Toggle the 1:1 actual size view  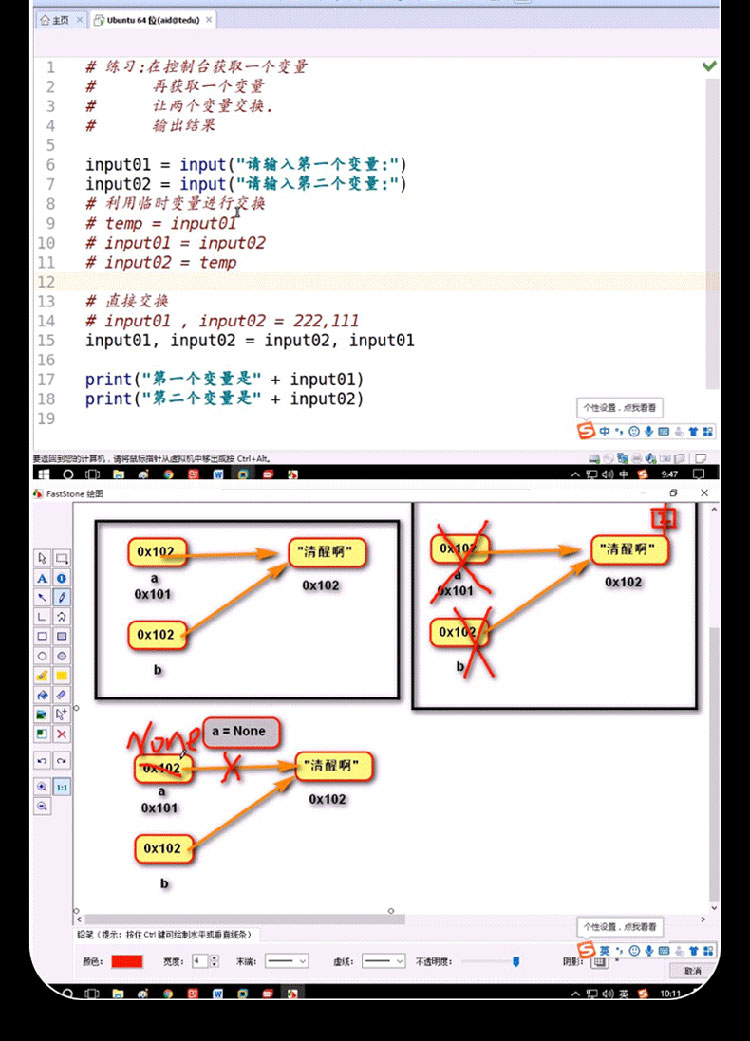61,787
